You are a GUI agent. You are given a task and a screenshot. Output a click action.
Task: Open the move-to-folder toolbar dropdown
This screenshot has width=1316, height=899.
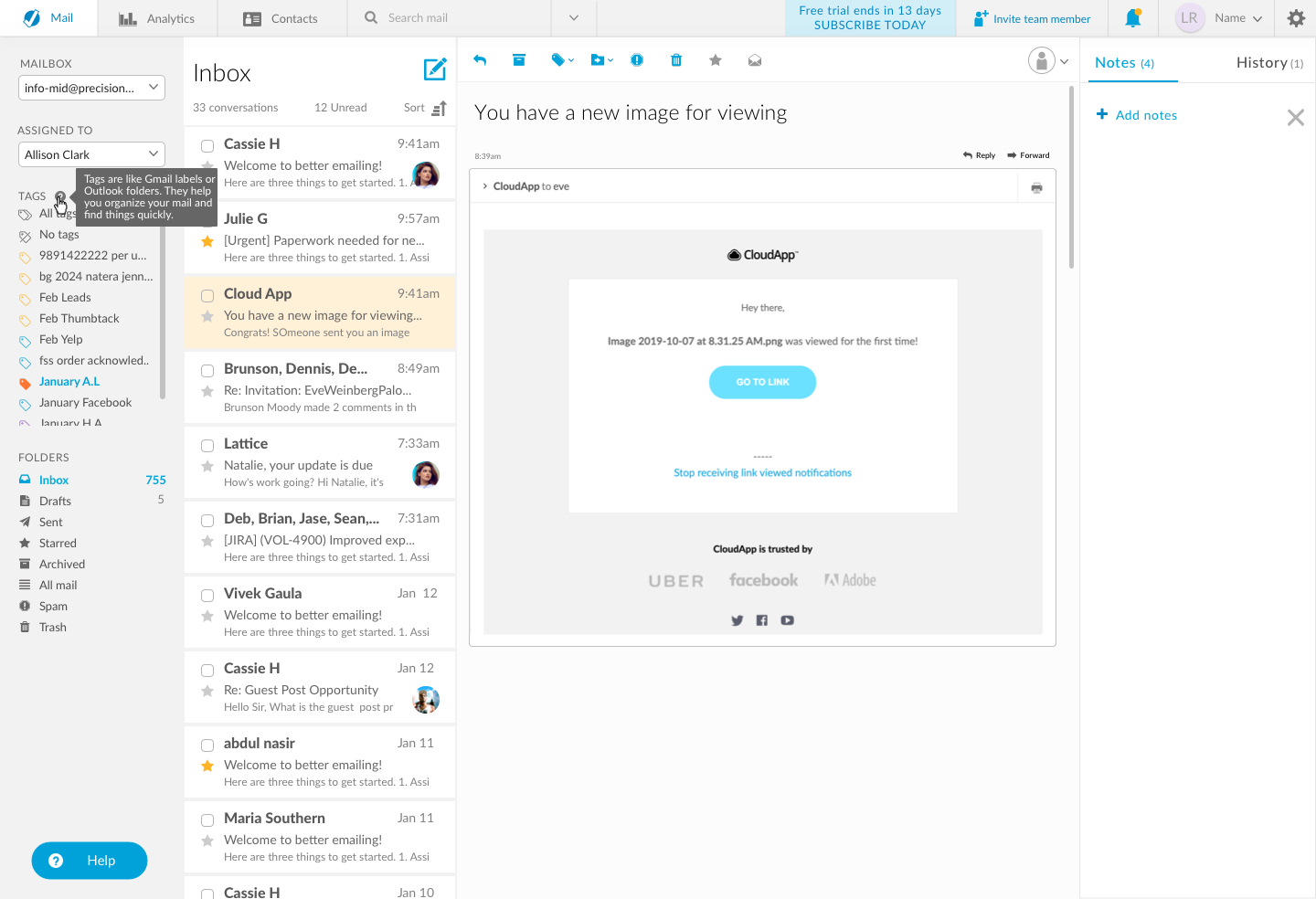(x=602, y=60)
